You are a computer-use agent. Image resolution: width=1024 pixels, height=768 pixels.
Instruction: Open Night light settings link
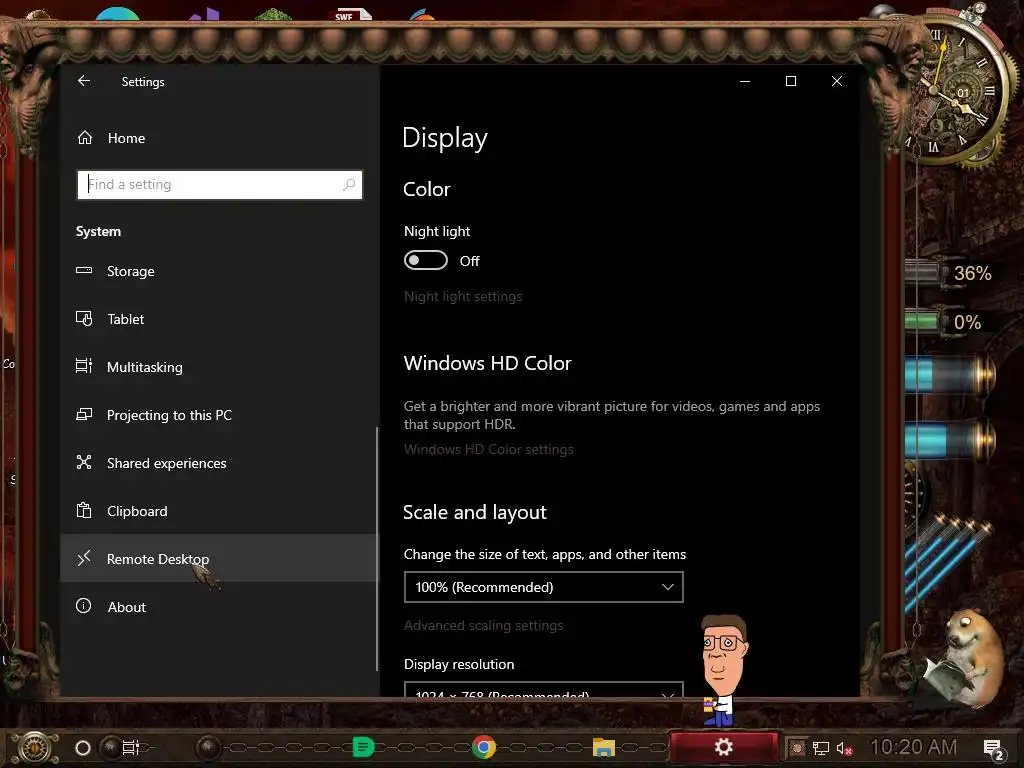click(463, 296)
